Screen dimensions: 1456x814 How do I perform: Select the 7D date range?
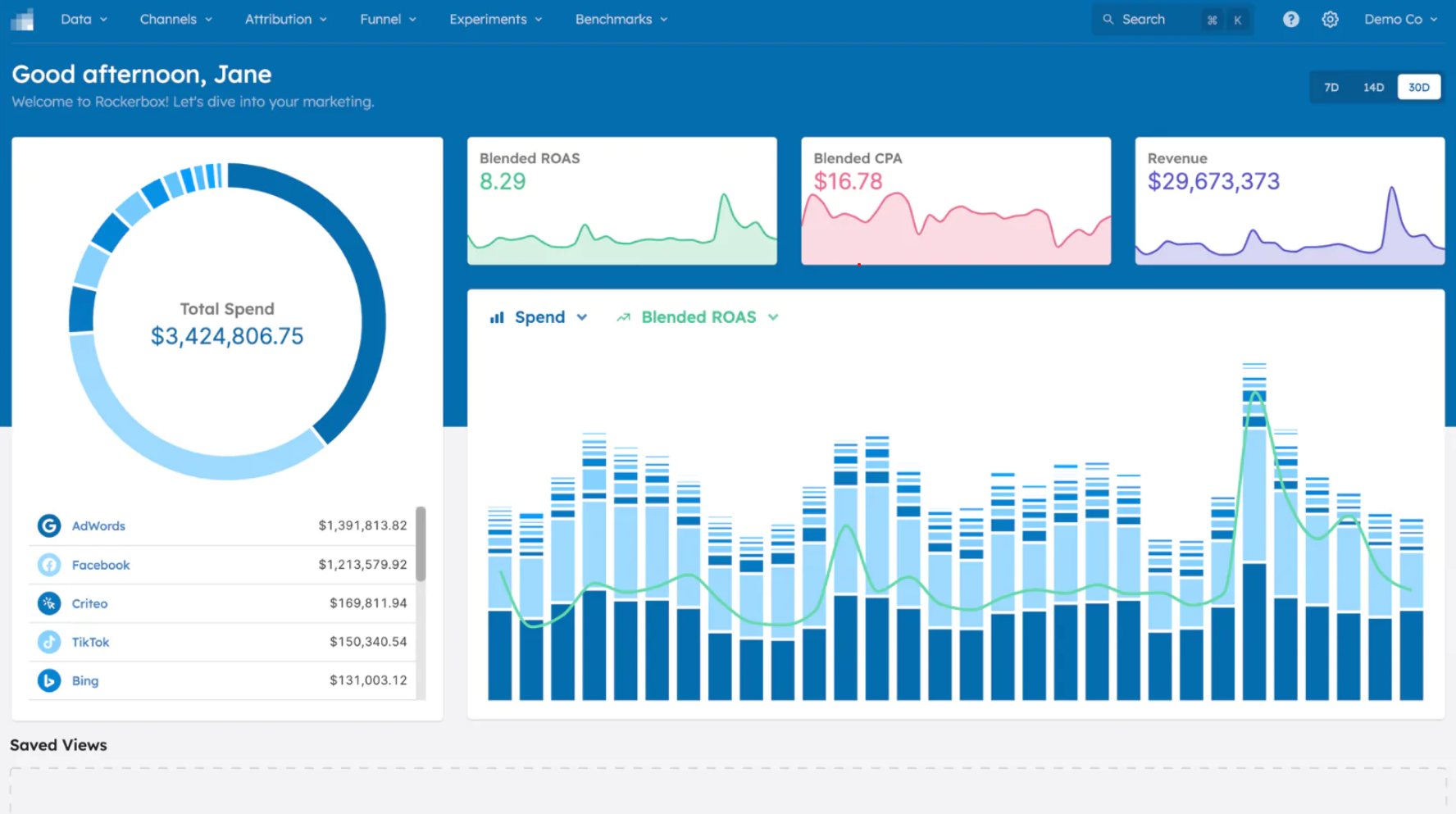(x=1331, y=87)
